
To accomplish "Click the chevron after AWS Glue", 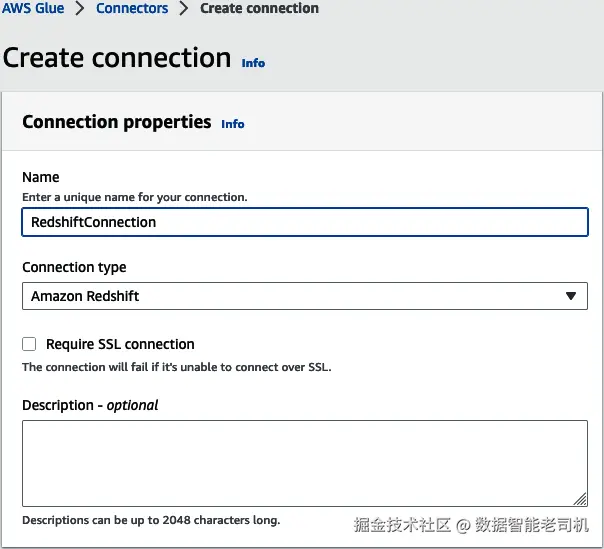I will pyautogui.click(x=80, y=8).
